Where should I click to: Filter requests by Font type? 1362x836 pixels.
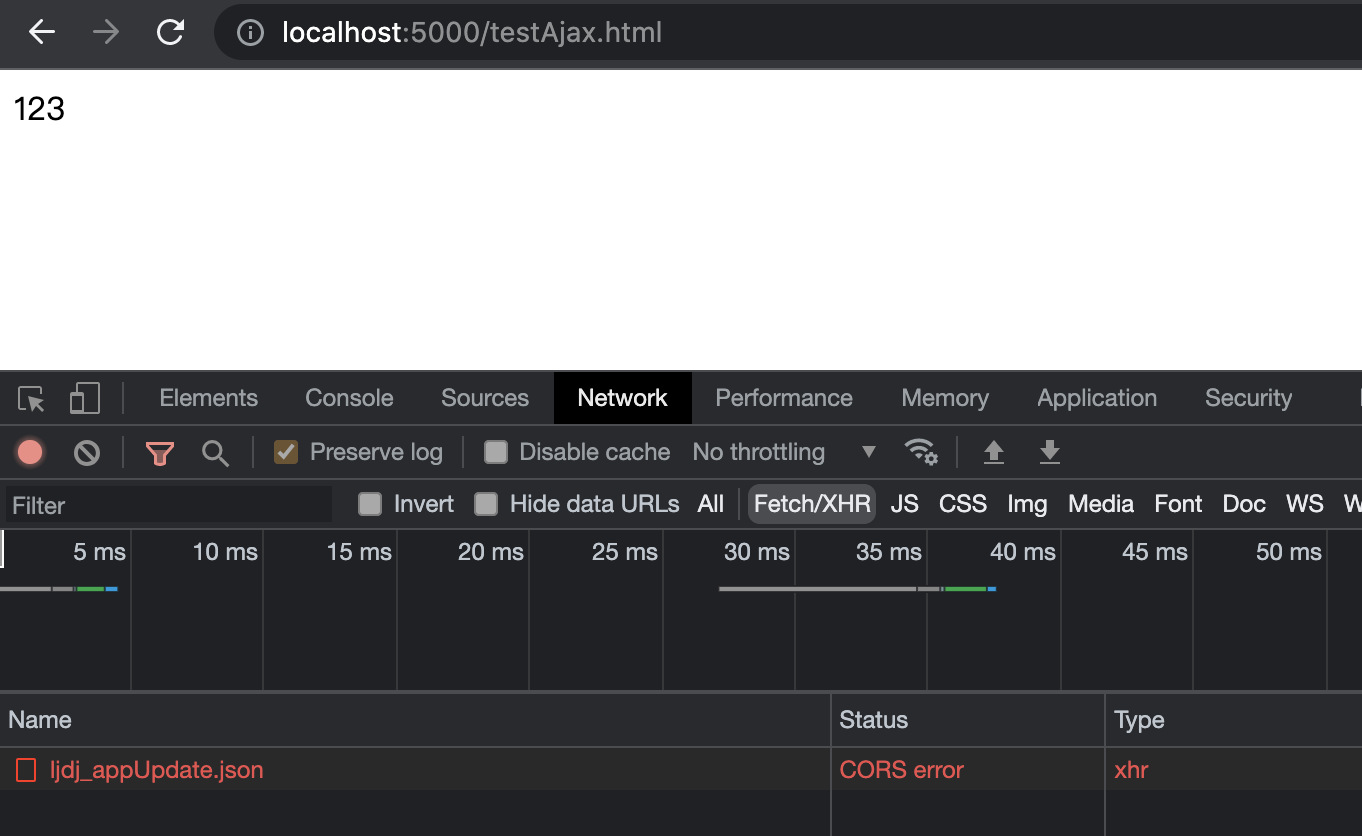[1178, 504]
